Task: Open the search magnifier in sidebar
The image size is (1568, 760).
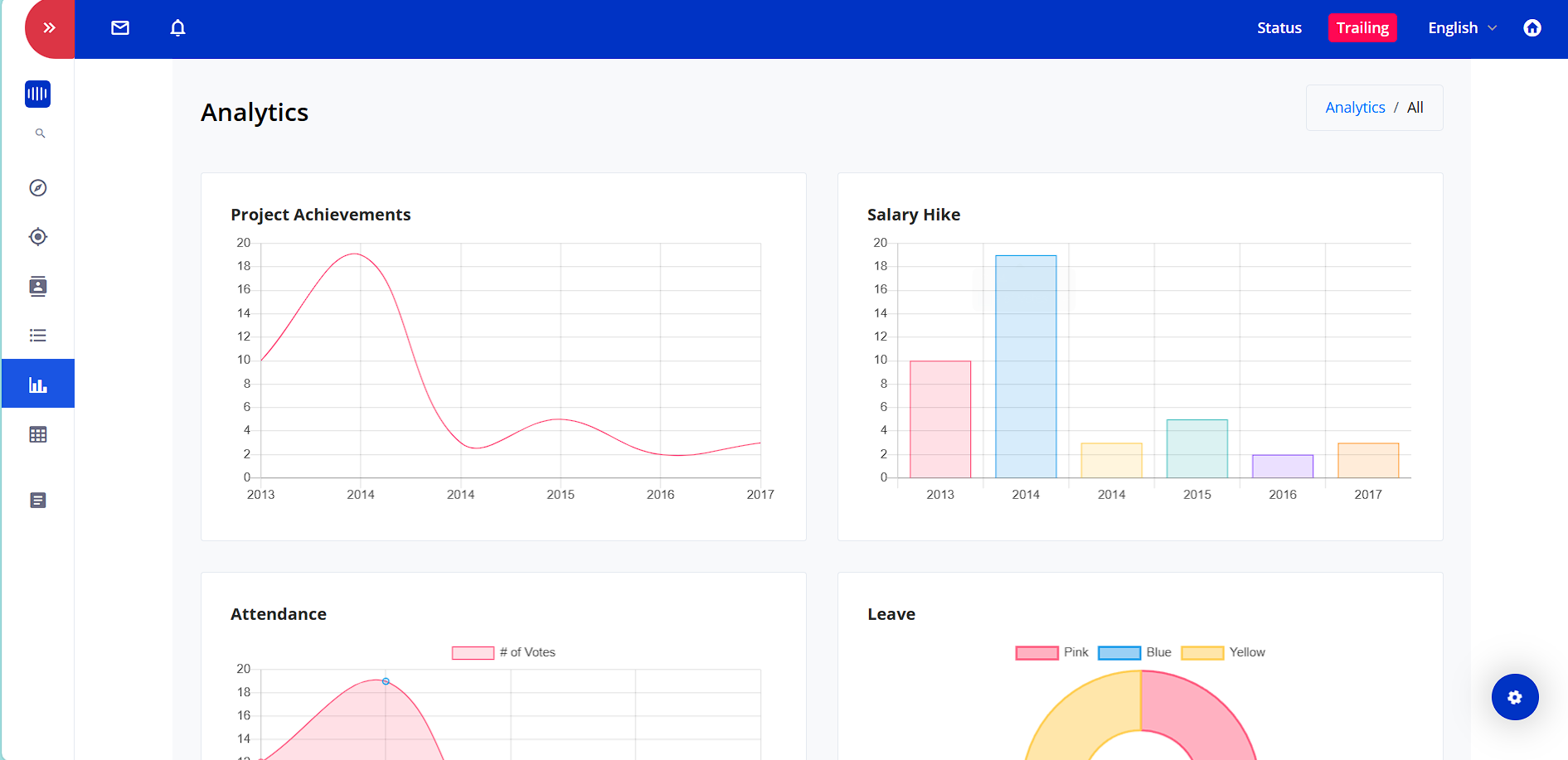Action: (40, 133)
